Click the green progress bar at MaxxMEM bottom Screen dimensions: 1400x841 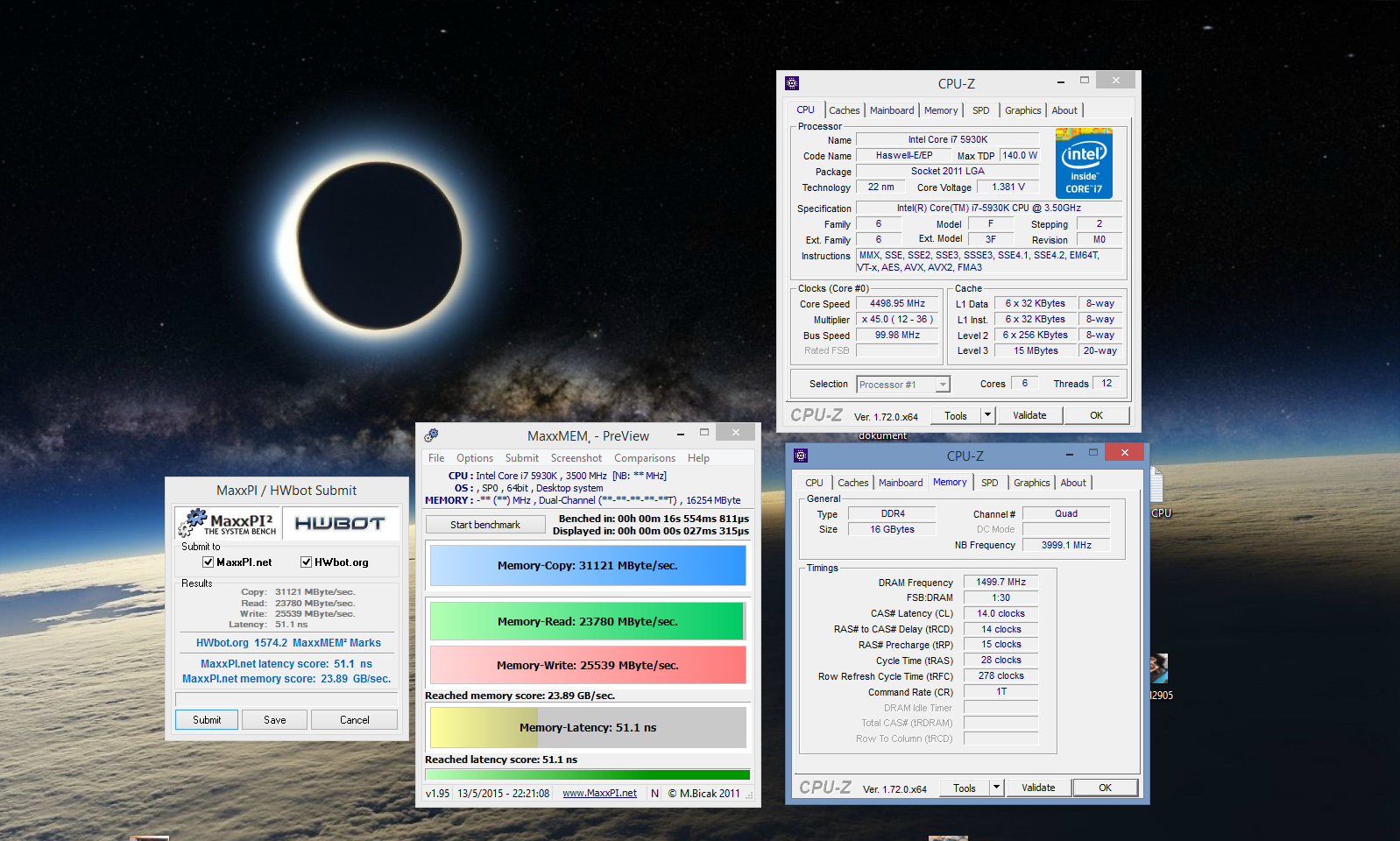[588, 774]
